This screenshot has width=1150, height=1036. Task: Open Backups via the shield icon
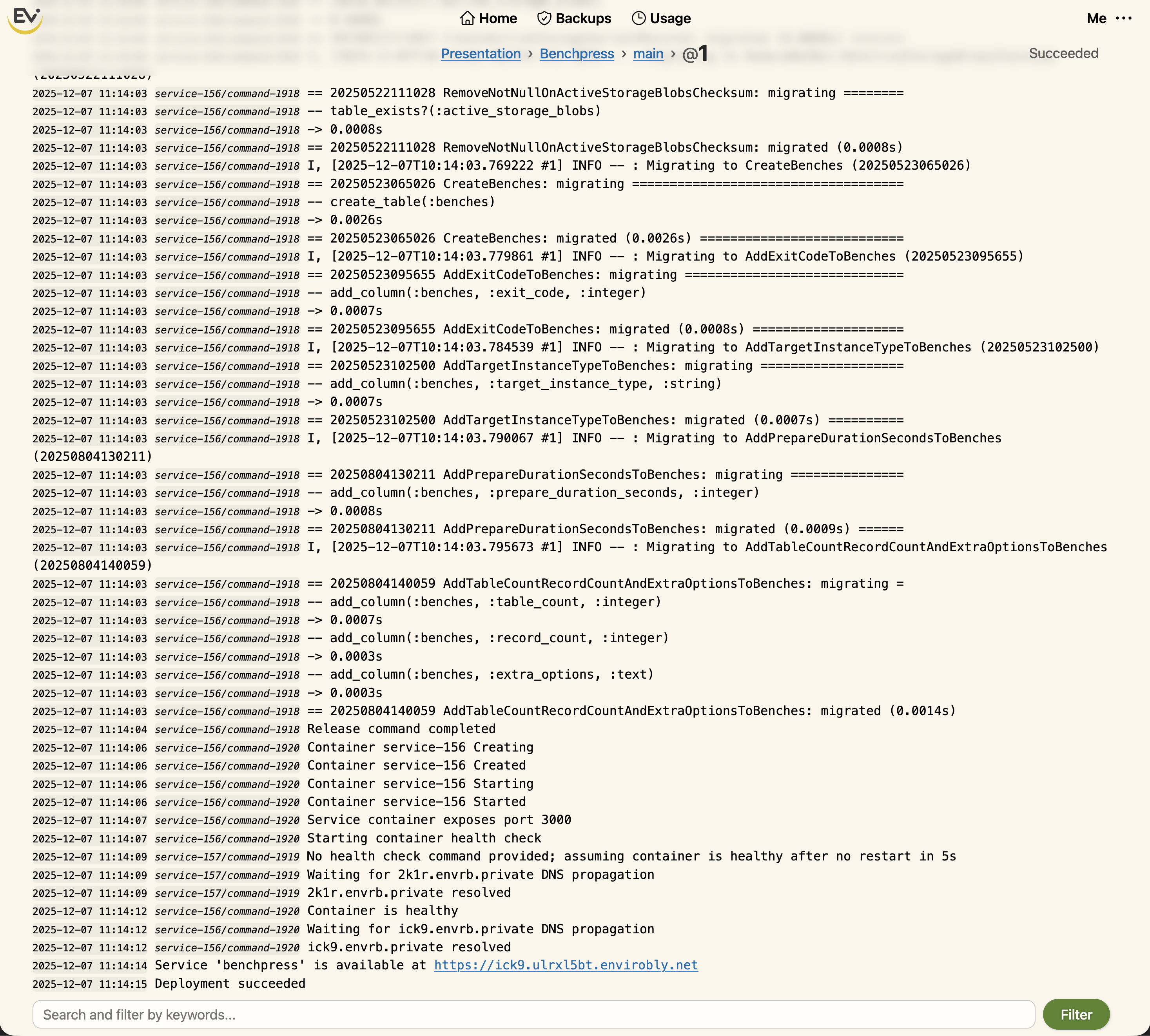pos(544,18)
